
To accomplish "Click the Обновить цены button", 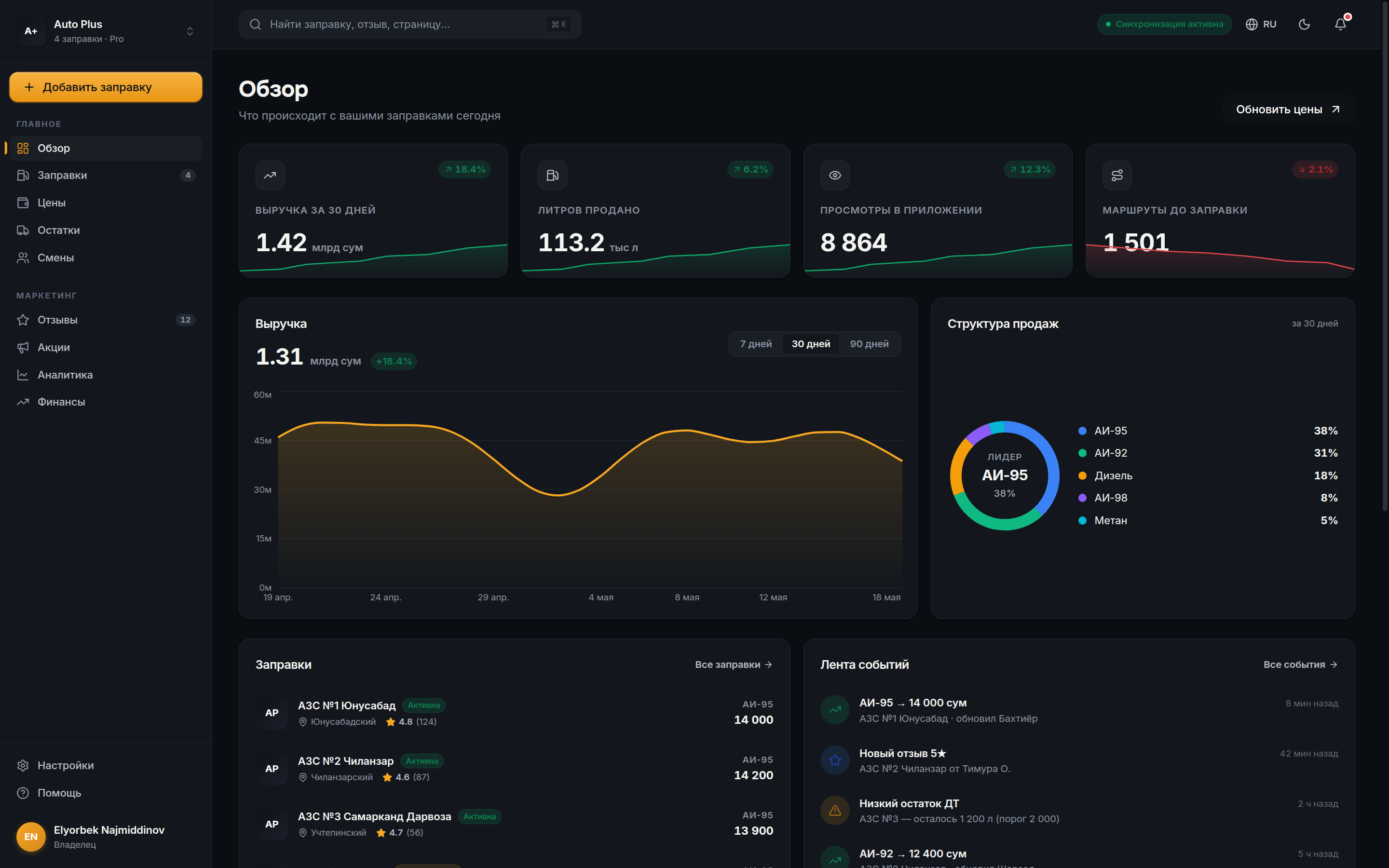I will pyautogui.click(x=1288, y=109).
